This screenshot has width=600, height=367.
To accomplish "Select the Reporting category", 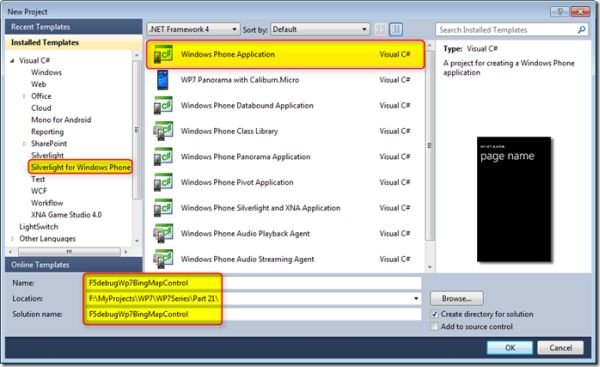I will (x=47, y=132).
